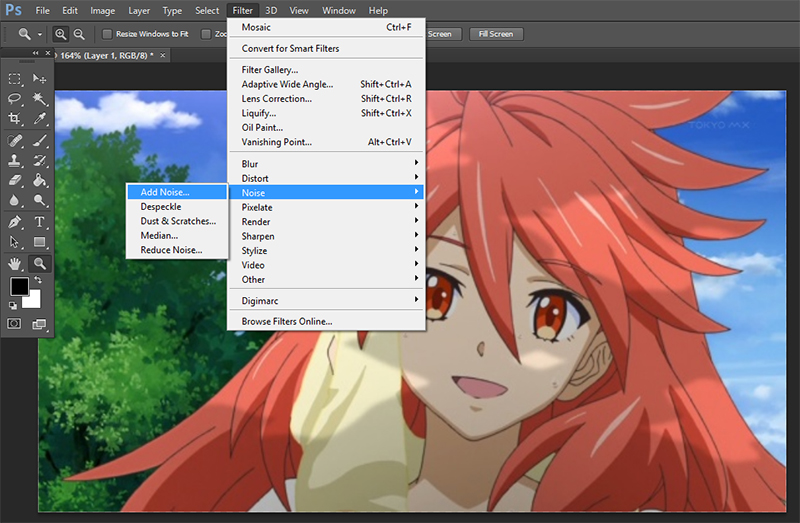The image size is (800, 523).
Task: Click the Zoom Out magnifier in options bar
Action: pyautogui.click(x=78, y=34)
